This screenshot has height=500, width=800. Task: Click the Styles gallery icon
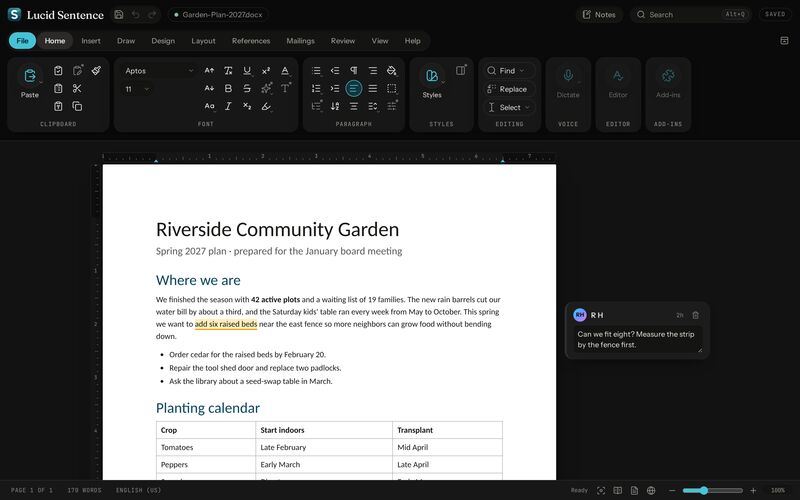point(432,76)
